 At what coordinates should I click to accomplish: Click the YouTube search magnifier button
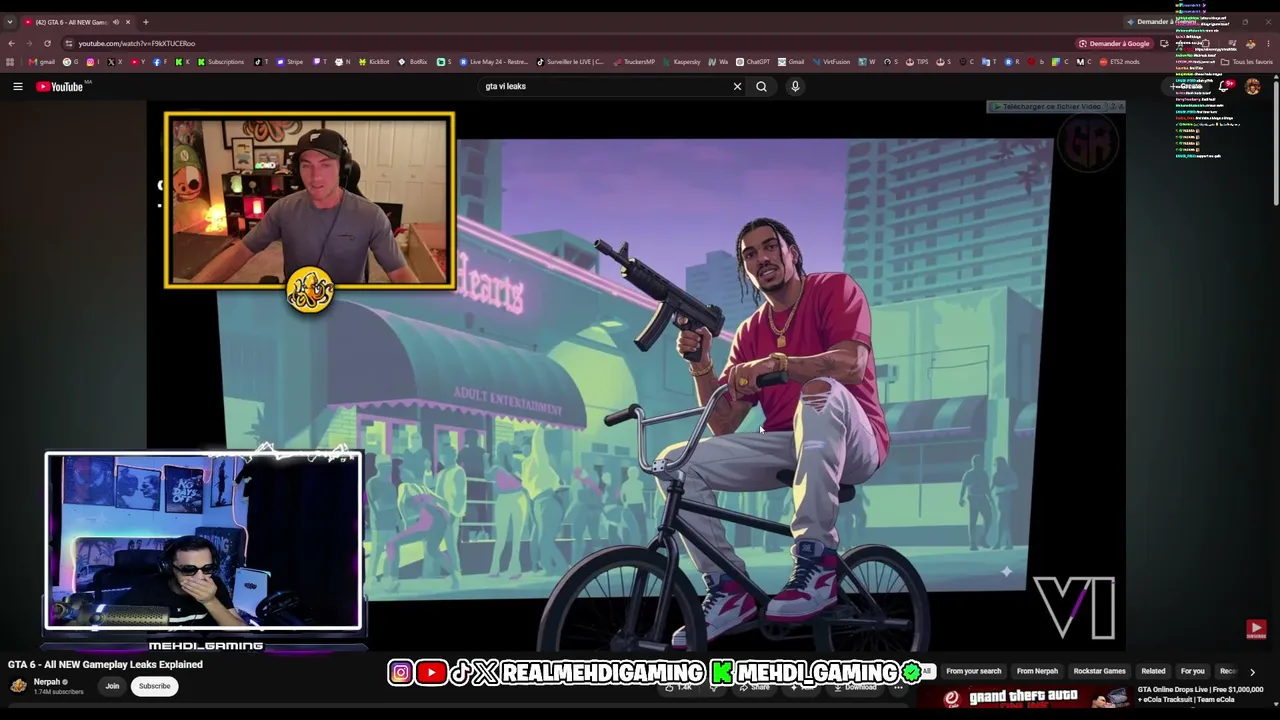[x=762, y=87]
